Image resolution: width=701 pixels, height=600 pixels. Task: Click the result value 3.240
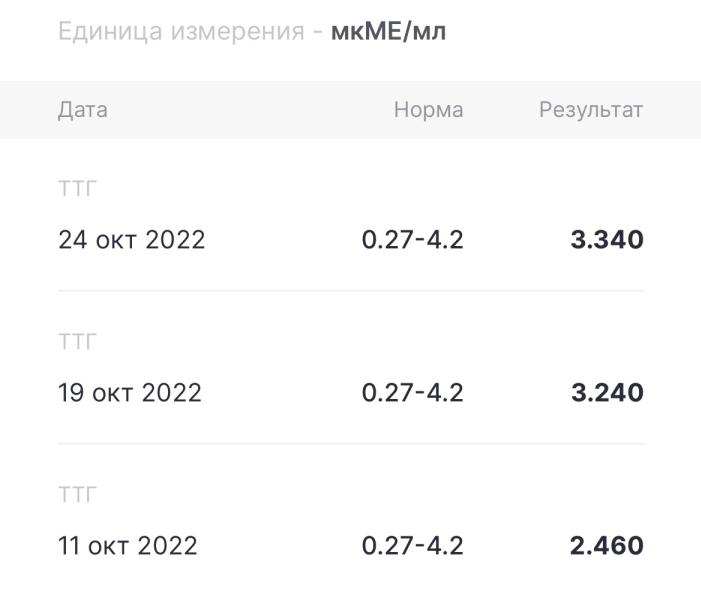pos(607,393)
